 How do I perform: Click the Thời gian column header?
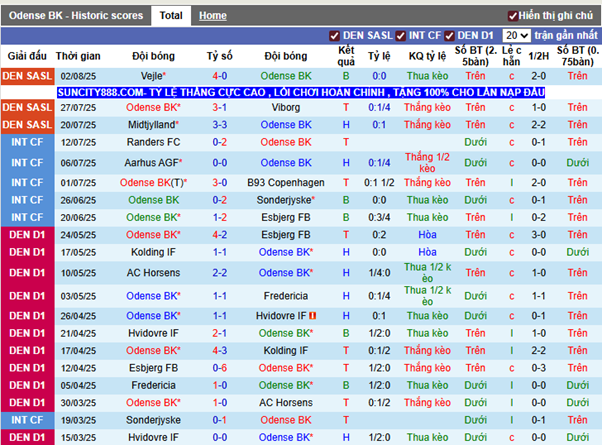(x=78, y=56)
